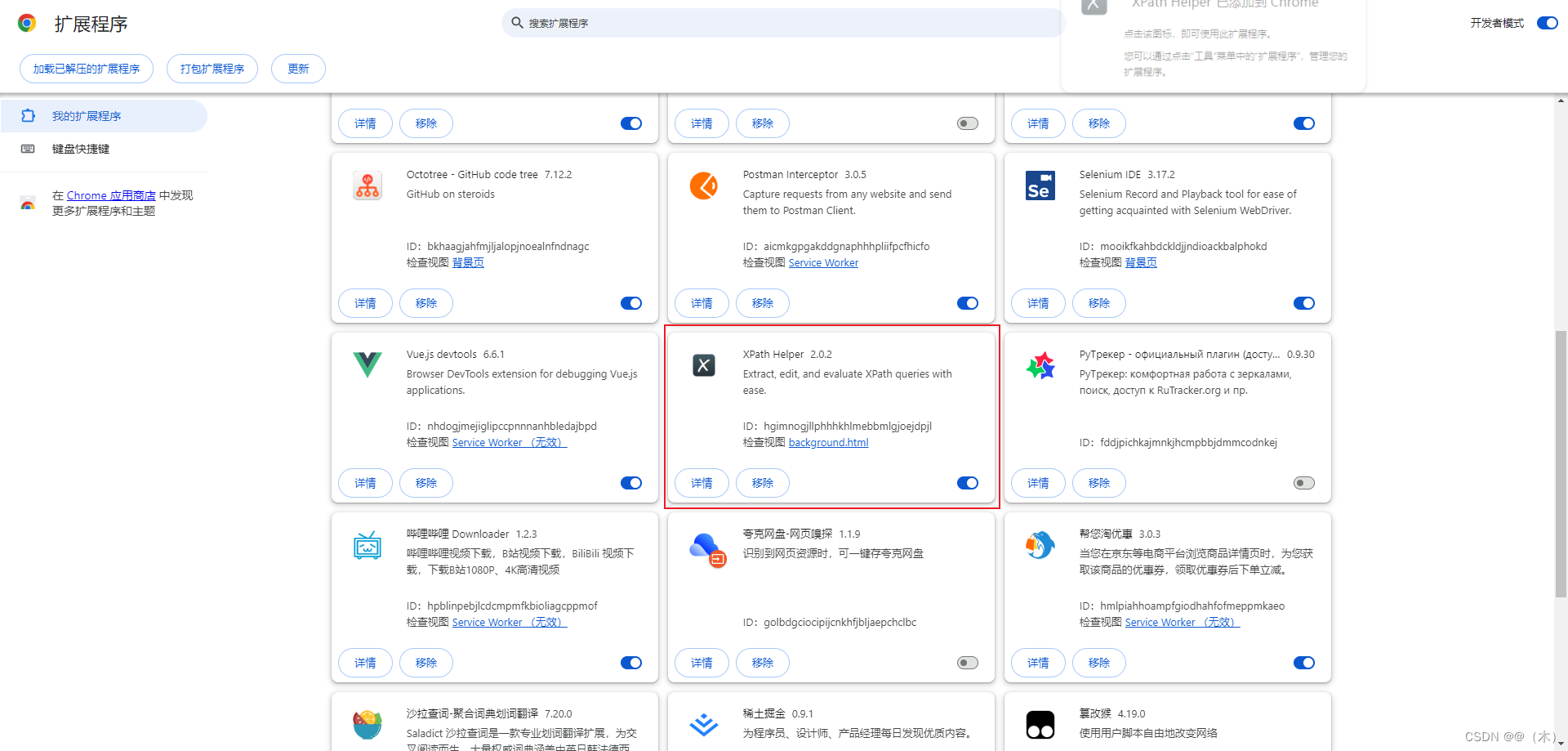Open XPath Helper background.html link
The width and height of the screenshot is (1568, 751).
828,442
